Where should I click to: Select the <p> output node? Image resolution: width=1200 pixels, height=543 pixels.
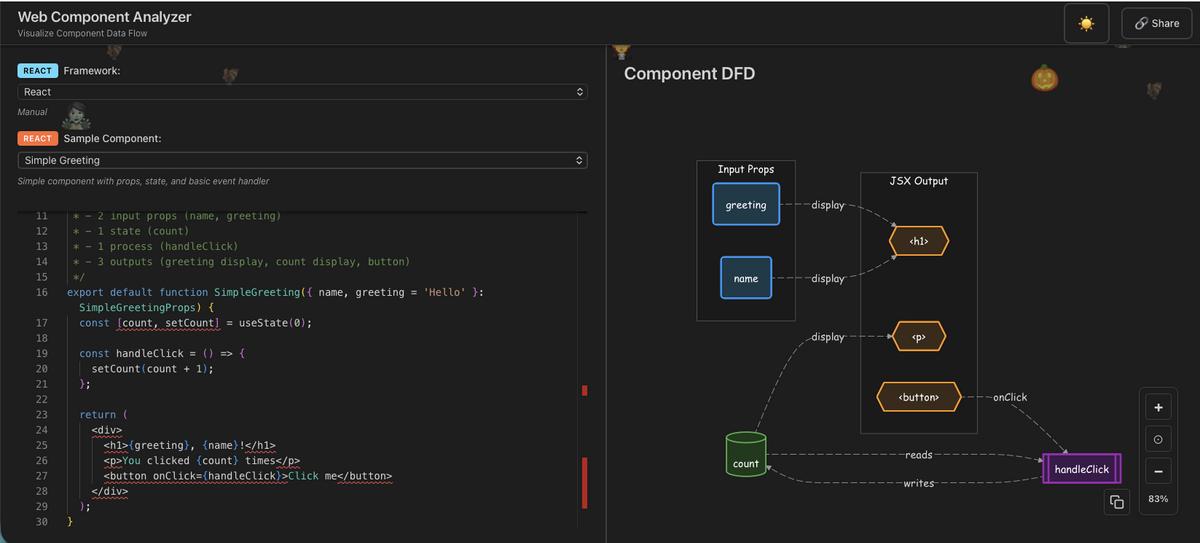[918, 337]
